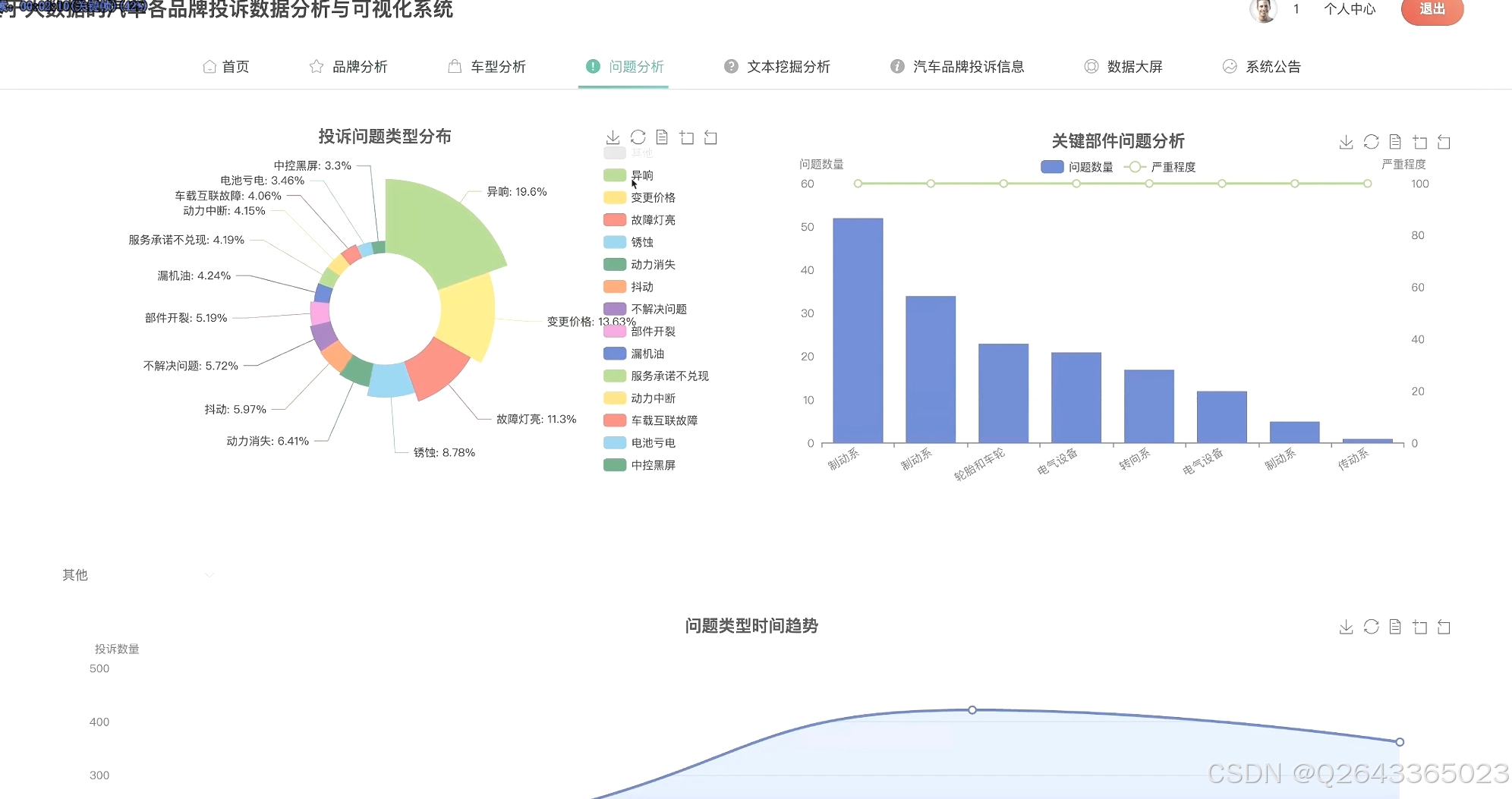The width and height of the screenshot is (1512, 799).
Task: Restore the 关键部件问题分析 chart via refresh icon
Action: coord(1372,142)
